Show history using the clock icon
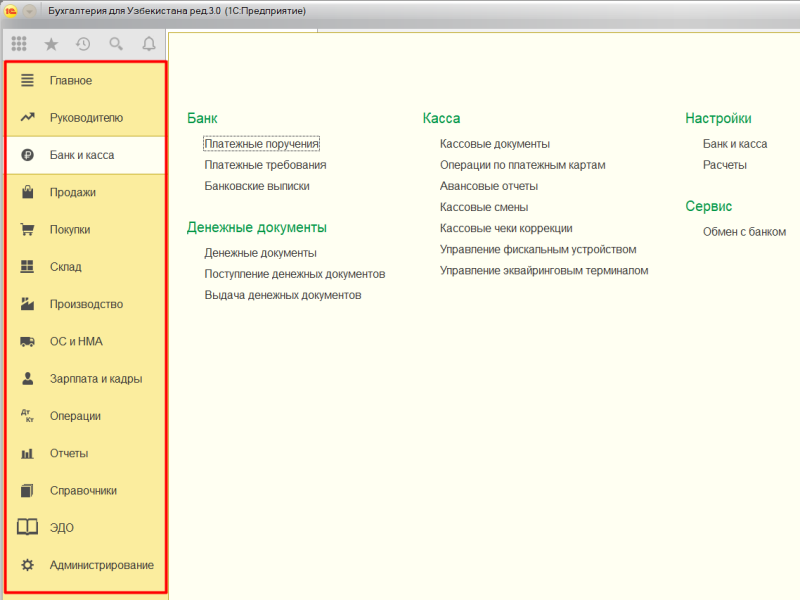The height and width of the screenshot is (600, 800). (83, 44)
